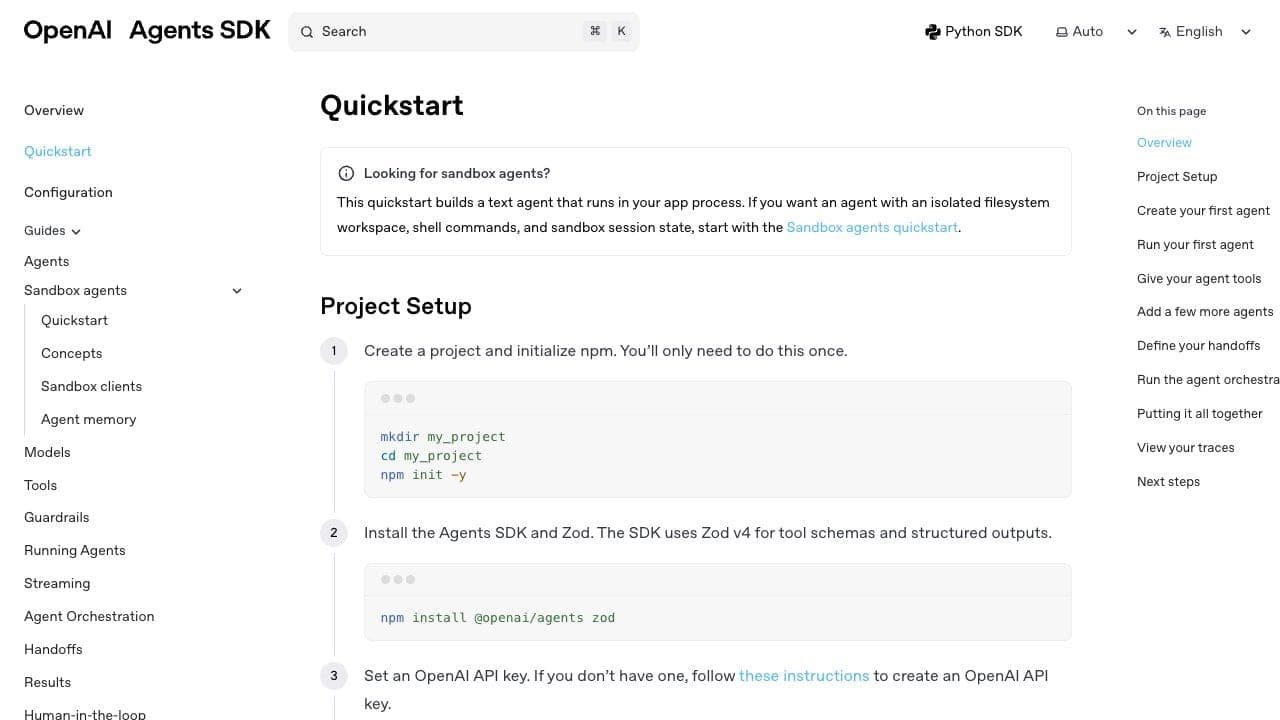
Task: Click the theme monitor icon beside Auto
Action: [1062, 32]
